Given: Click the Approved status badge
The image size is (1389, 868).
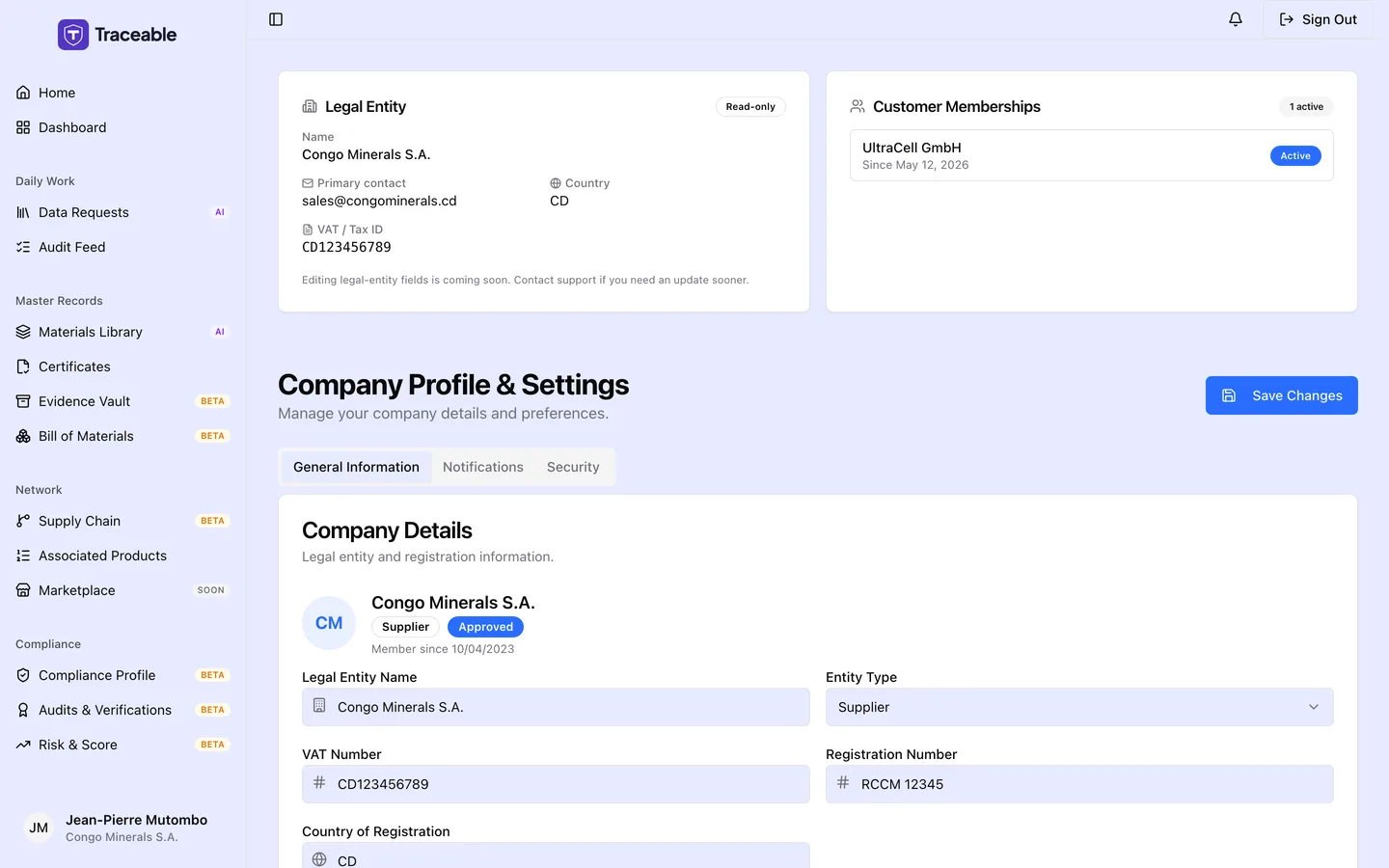Looking at the screenshot, I should point(485,627).
